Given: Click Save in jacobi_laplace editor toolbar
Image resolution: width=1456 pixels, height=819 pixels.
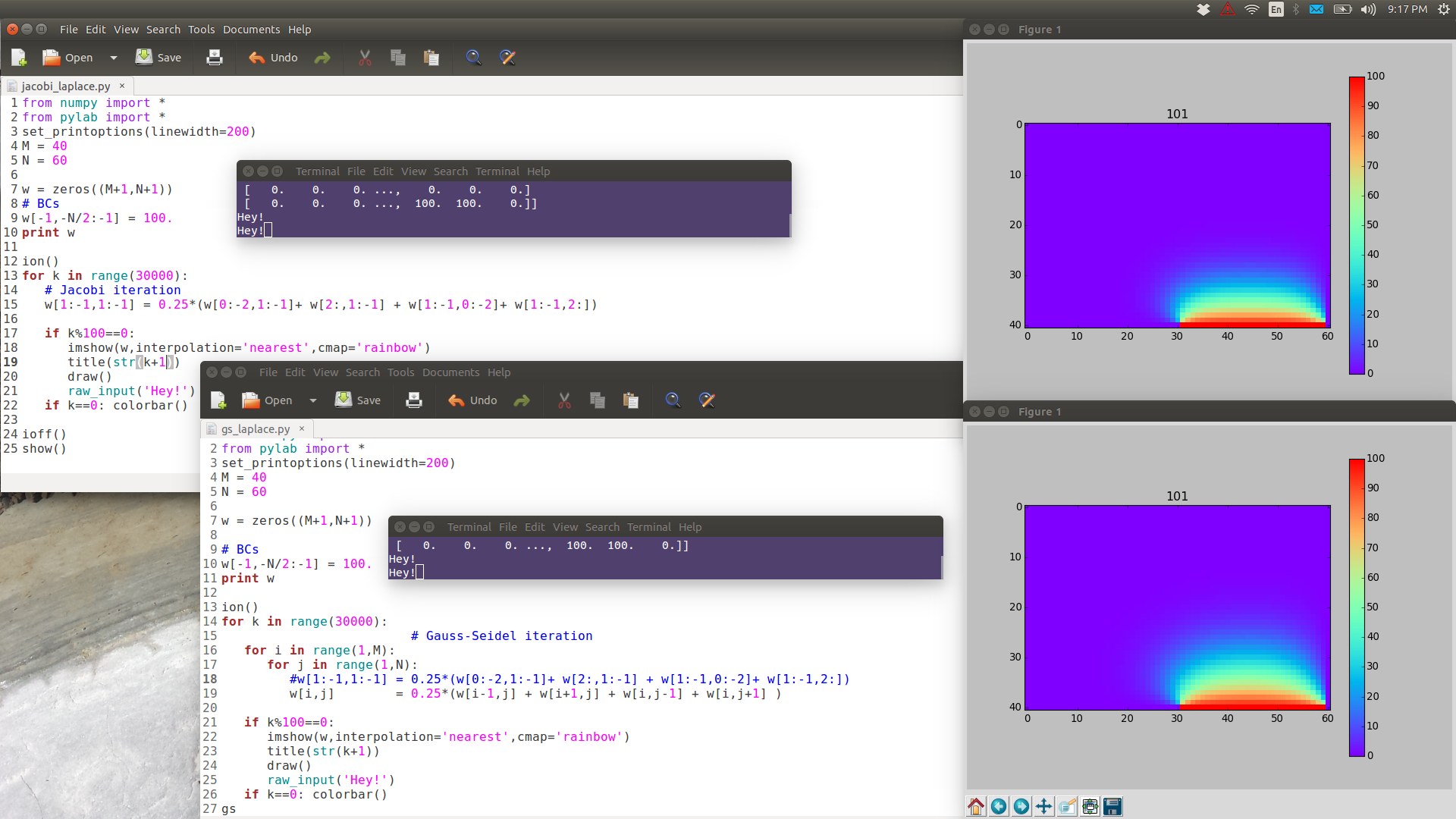Looking at the screenshot, I should 158,58.
